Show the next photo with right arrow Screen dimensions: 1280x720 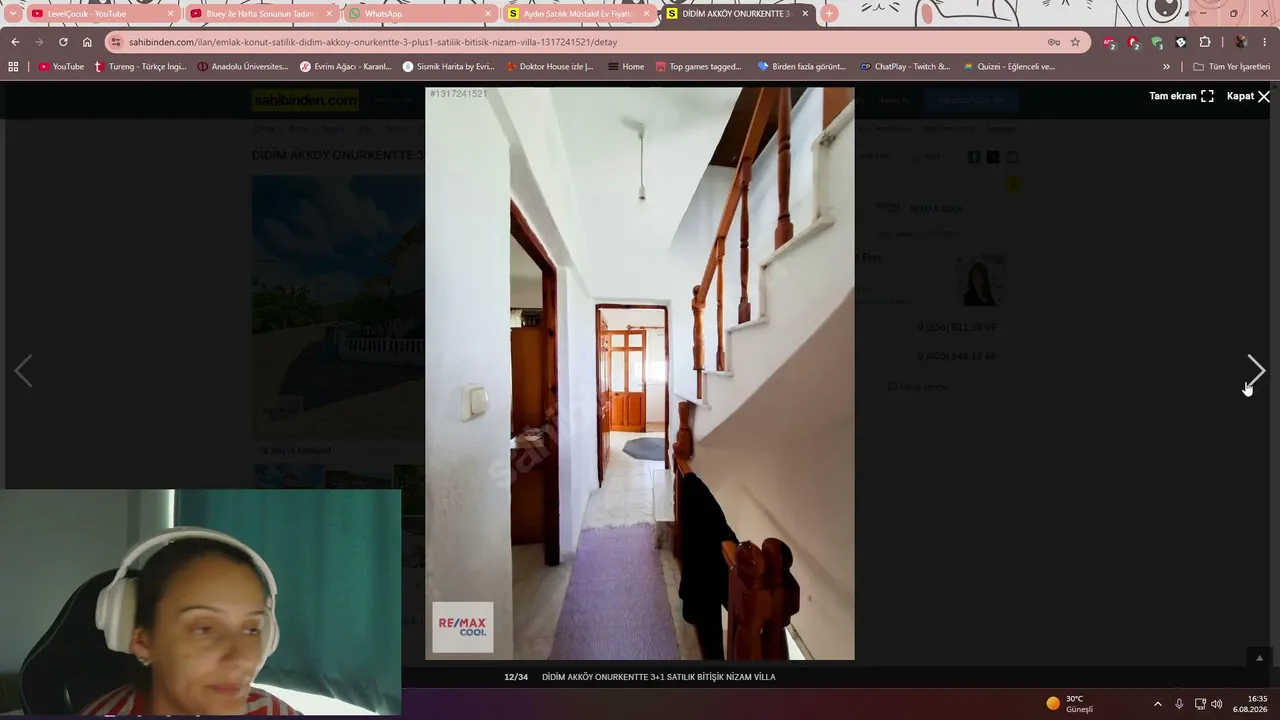coord(1256,371)
